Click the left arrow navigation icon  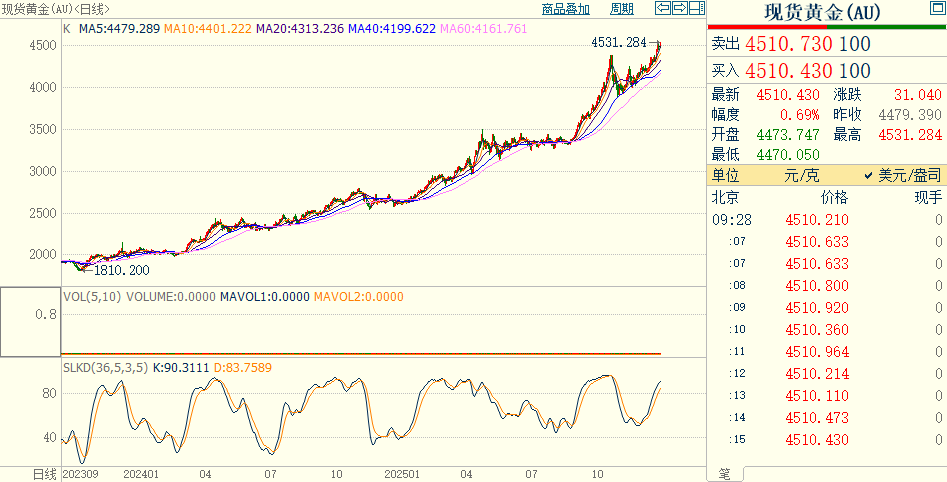(662, 9)
